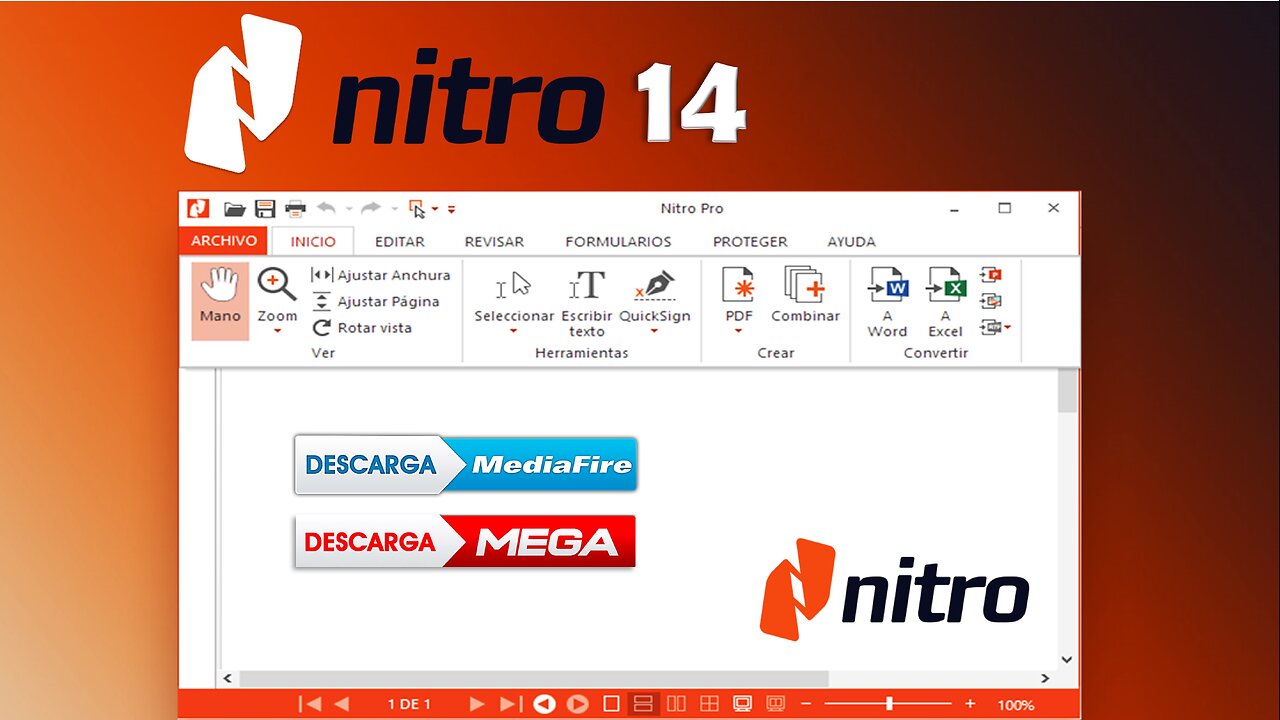Click the zoom slider handle
The height and width of the screenshot is (720, 1280).
(889, 704)
